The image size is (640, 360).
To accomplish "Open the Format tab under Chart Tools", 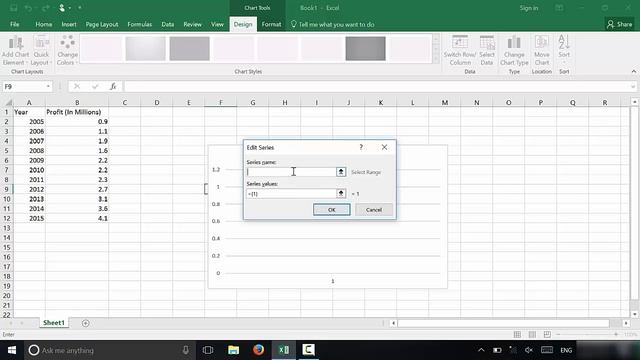I will pyautogui.click(x=271, y=24).
